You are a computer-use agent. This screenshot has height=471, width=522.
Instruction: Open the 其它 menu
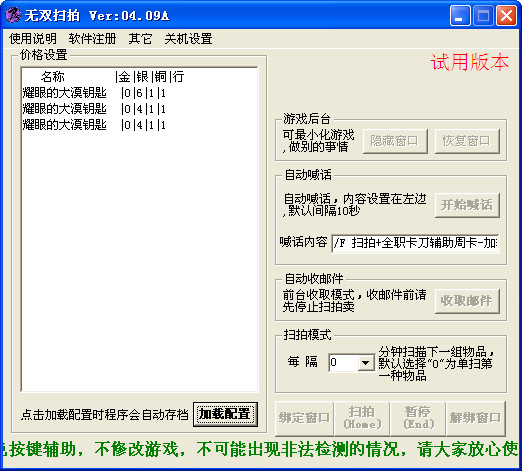(140, 39)
